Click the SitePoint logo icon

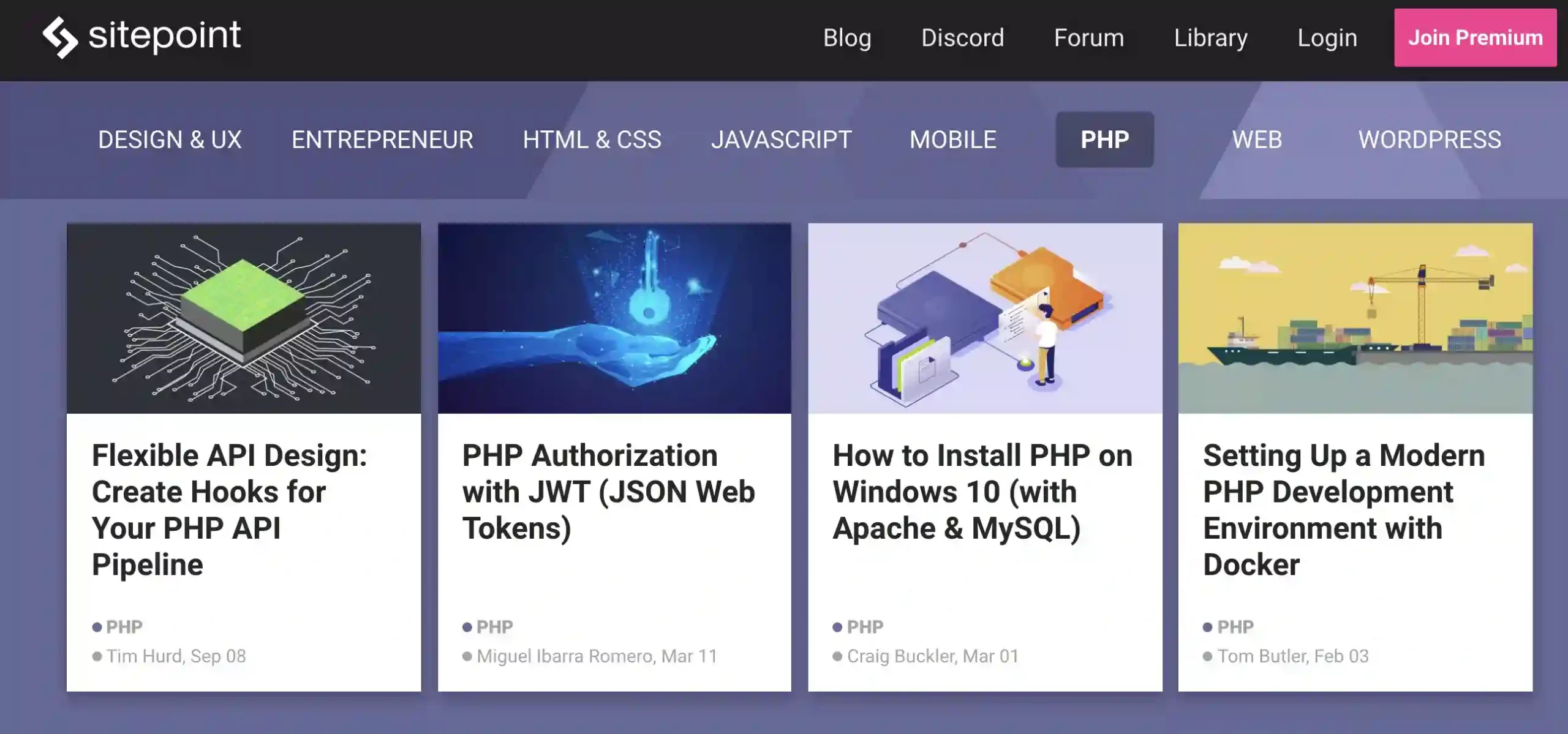[60, 37]
